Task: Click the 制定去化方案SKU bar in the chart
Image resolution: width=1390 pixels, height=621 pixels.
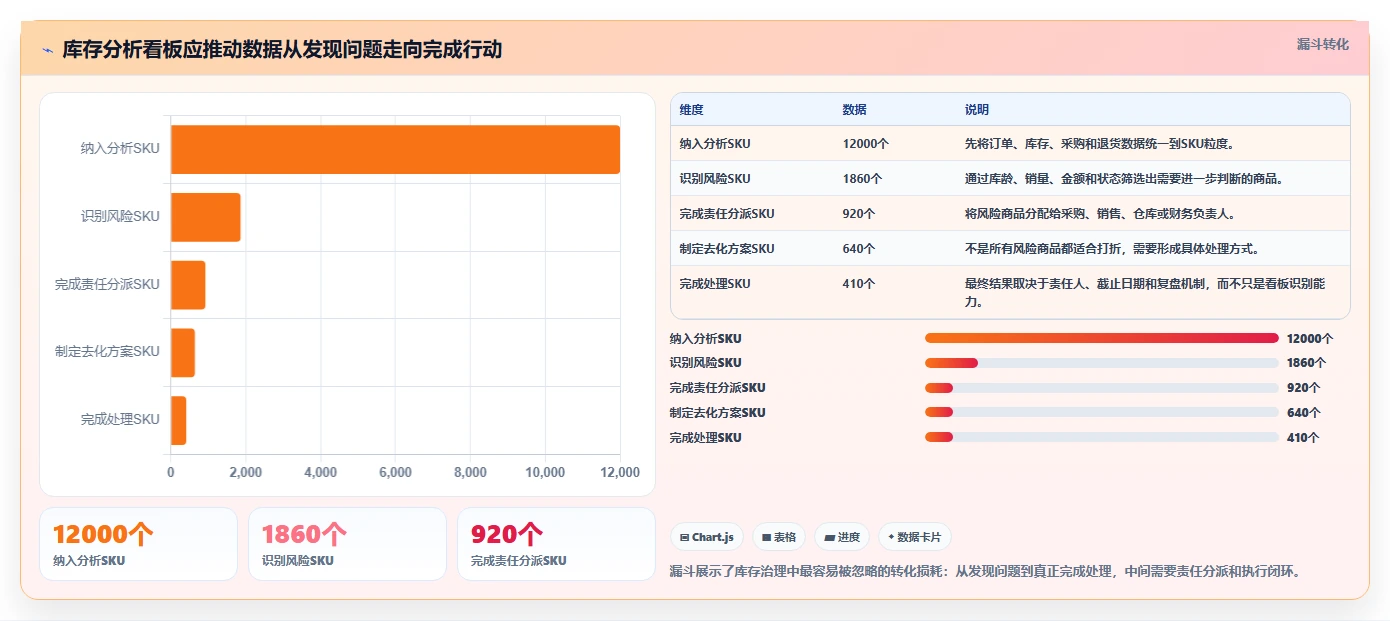Action: [x=183, y=352]
